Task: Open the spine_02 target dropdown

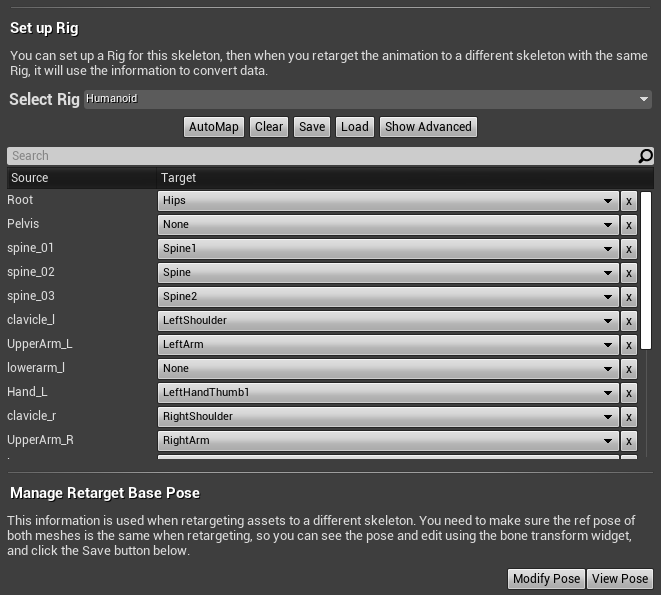Action: tap(388, 273)
